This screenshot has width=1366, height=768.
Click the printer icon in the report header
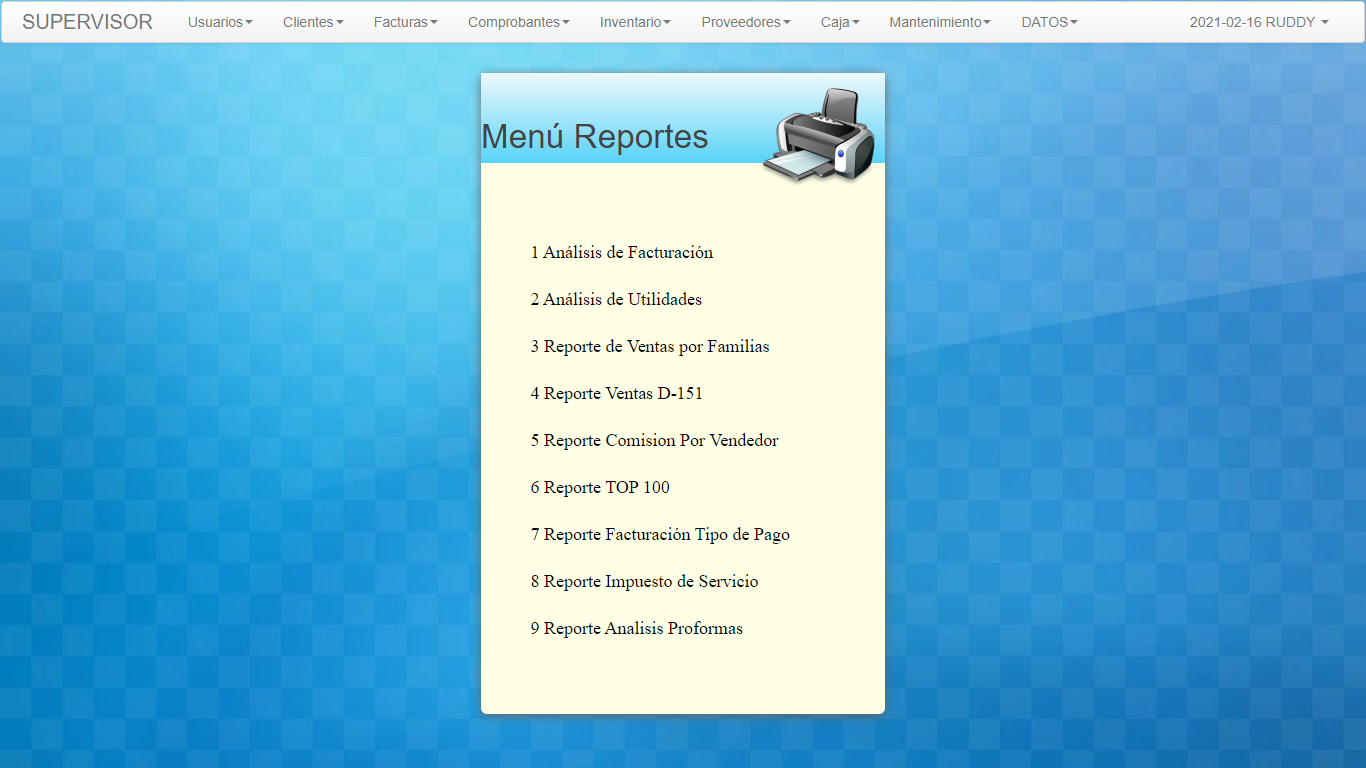pos(819,136)
